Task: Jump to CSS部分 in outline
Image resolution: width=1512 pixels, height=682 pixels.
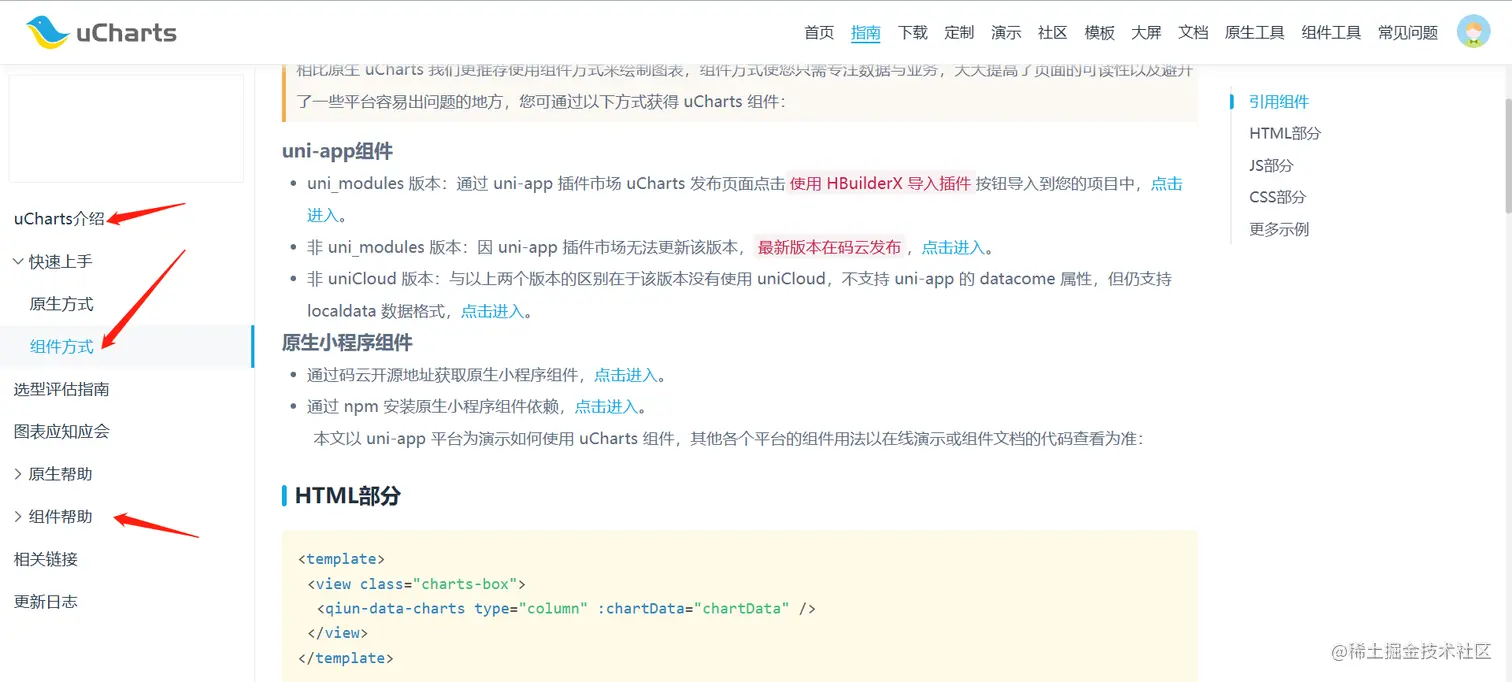Action: [1278, 197]
